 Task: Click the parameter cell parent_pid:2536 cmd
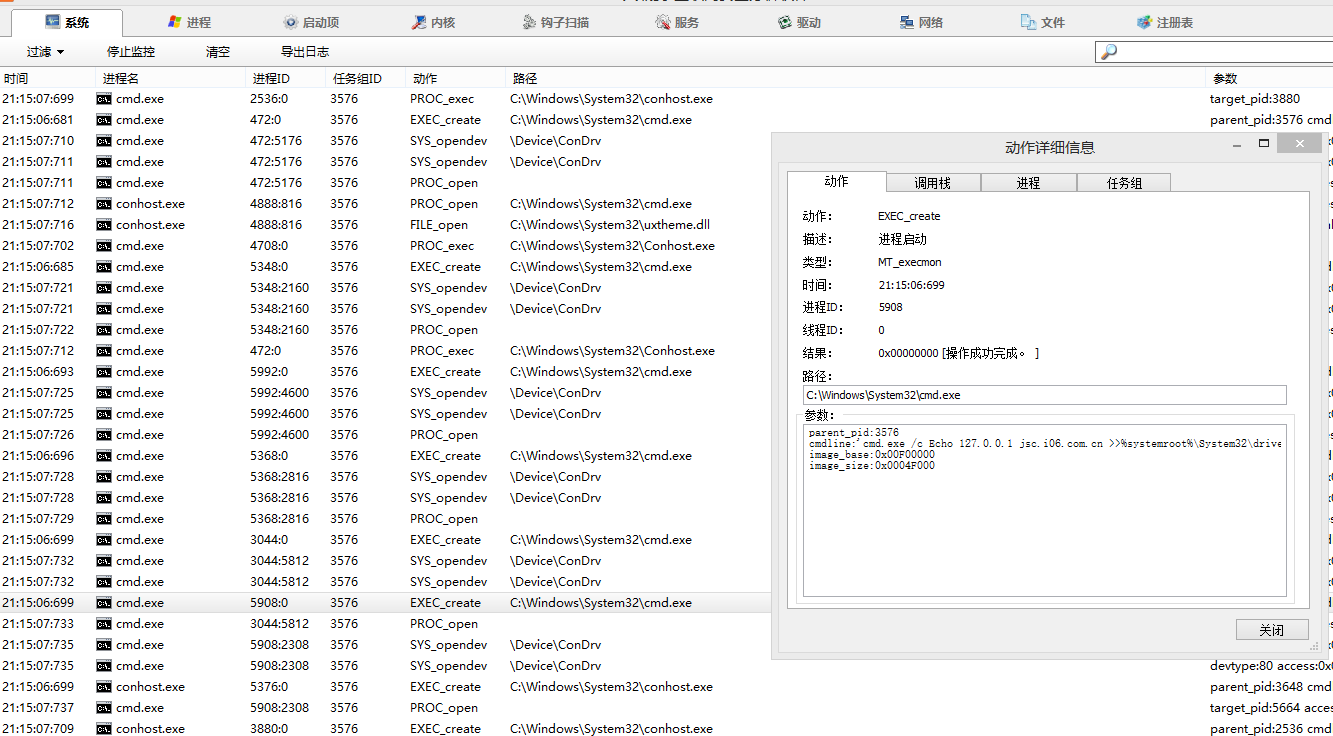pos(1270,729)
